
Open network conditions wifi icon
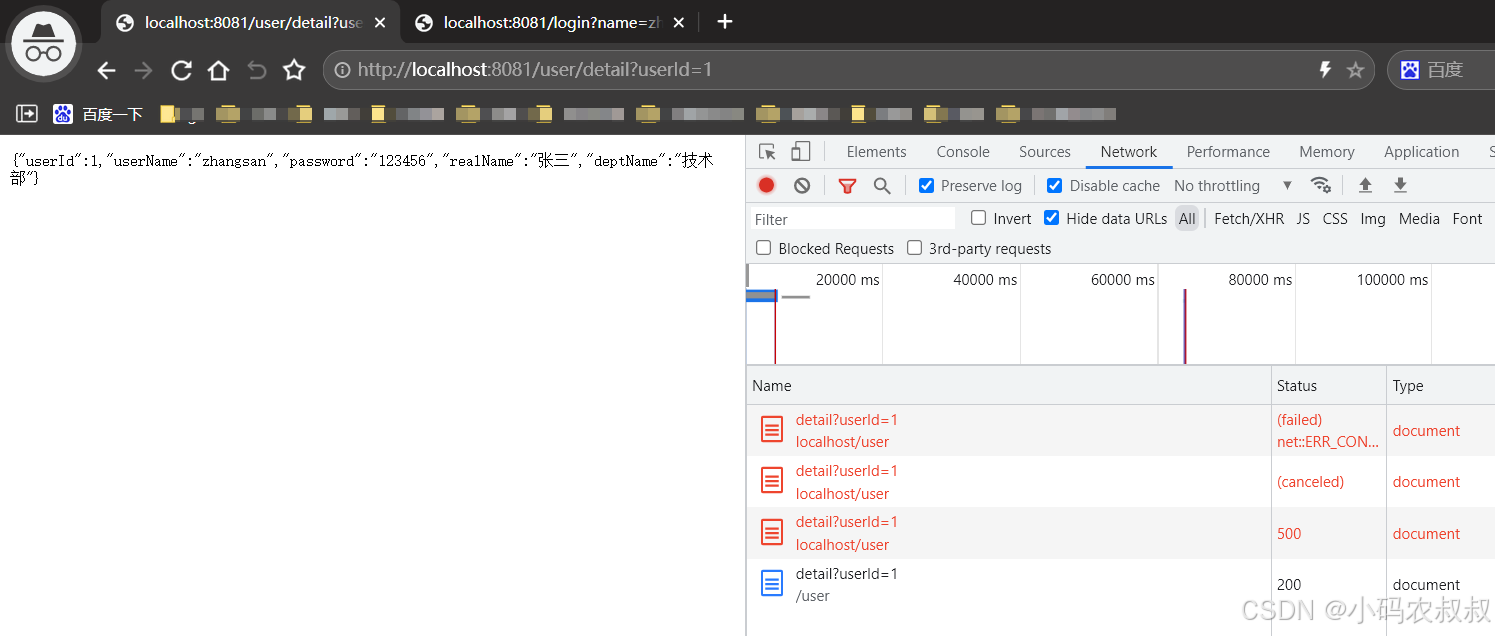[x=1320, y=185]
